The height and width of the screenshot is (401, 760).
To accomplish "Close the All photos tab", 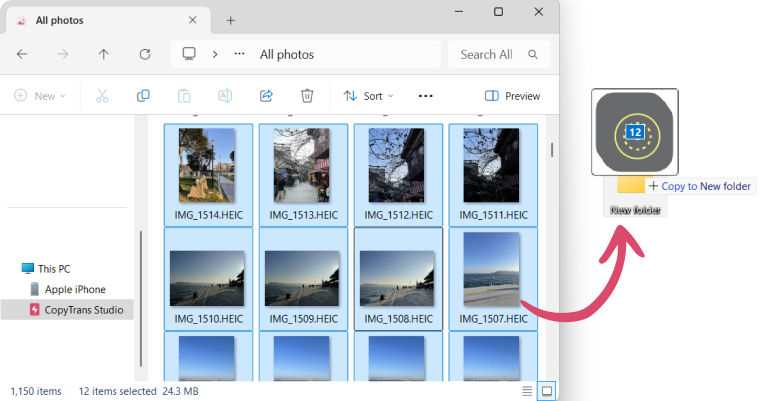I will [x=192, y=20].
